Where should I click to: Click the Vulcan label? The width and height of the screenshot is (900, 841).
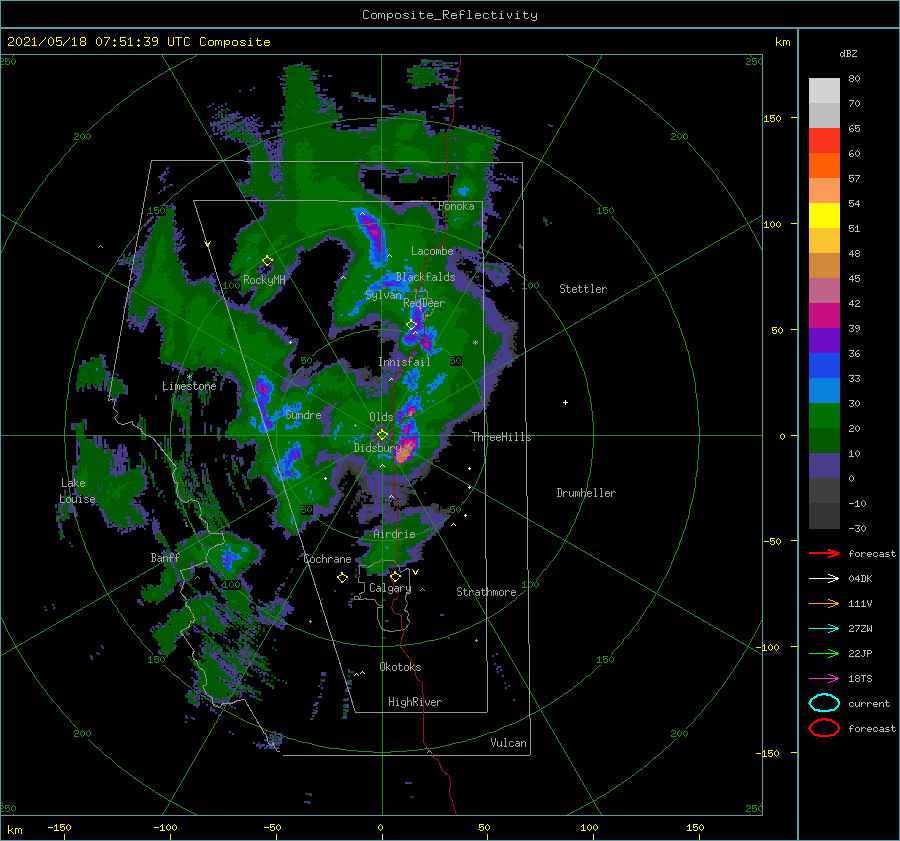[509, 743]
